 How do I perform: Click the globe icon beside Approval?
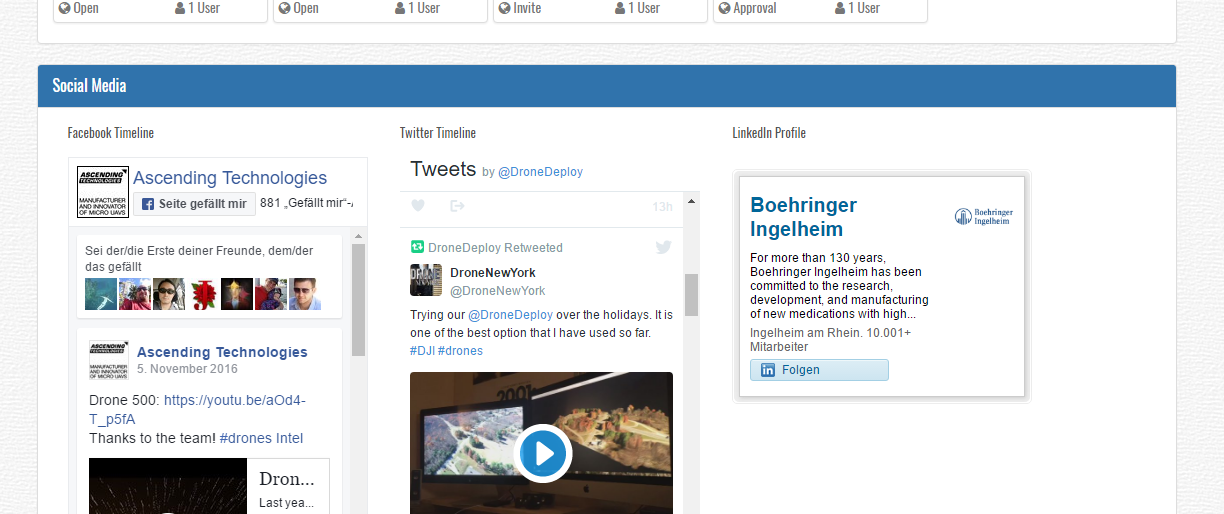click(x=724, y=8)
